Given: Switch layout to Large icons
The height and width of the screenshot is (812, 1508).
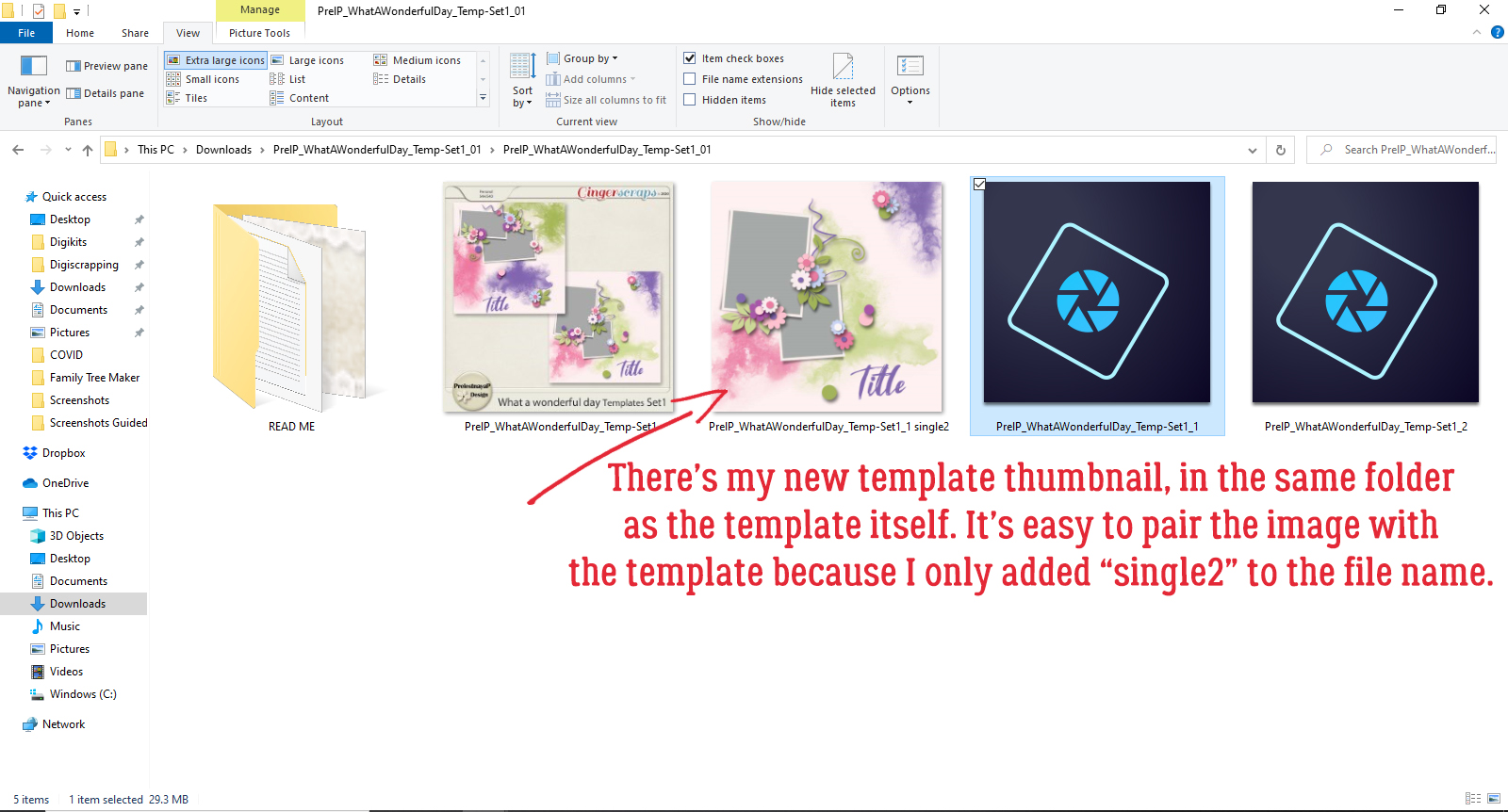Looking at the screenshot, I should [307, 60].
